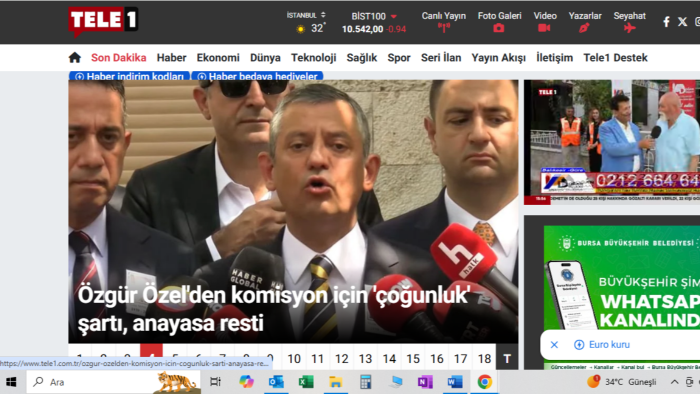
Task: Select slider page 11
Action: [317, 358]
